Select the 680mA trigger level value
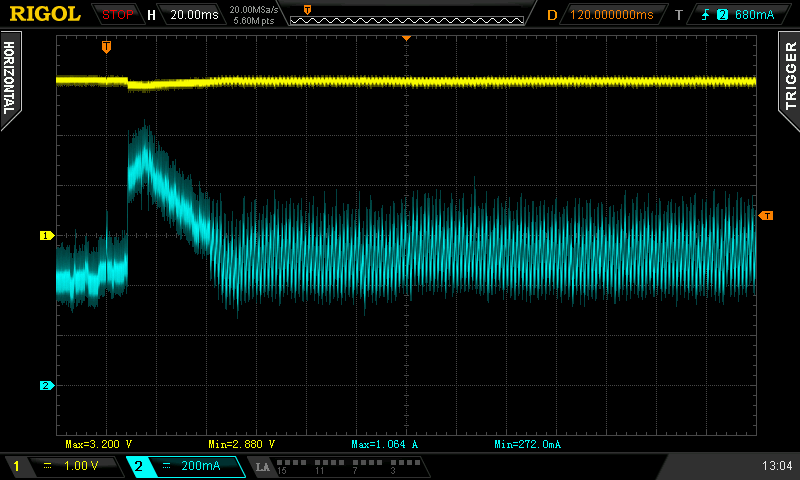The image size is (800, 480). (x=754, y=15)
